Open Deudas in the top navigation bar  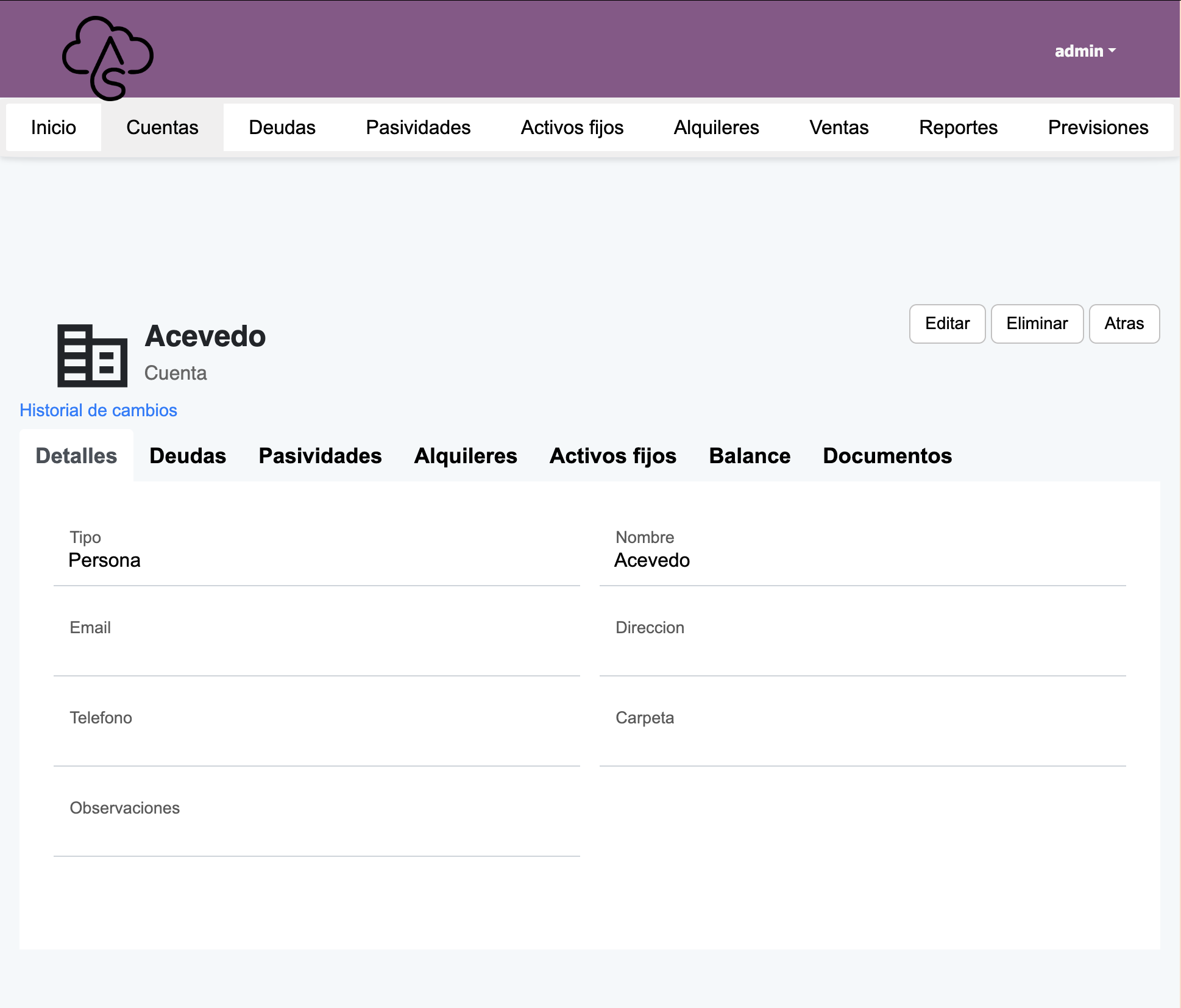282,127
